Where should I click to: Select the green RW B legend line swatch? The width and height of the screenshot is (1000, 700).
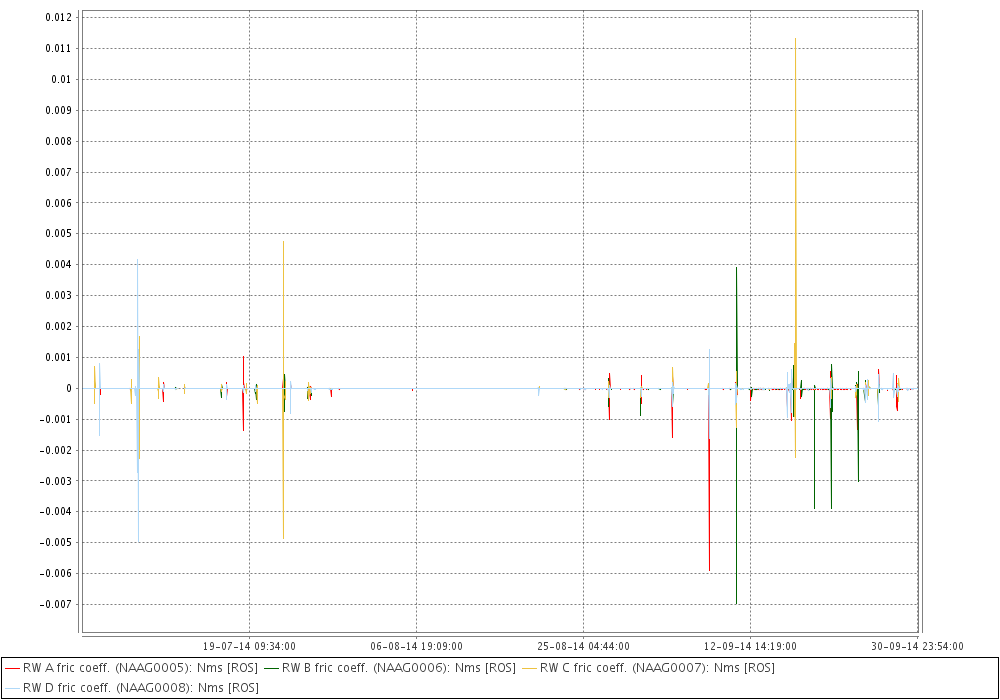(x=271, y=669)
